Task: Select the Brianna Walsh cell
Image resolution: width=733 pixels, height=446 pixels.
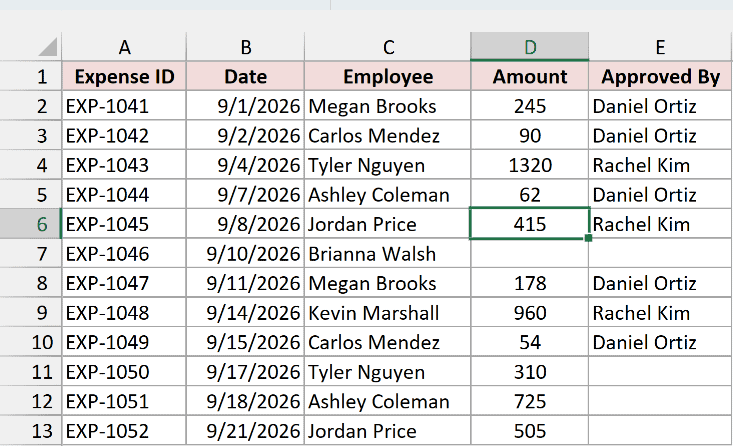Action: click(388, 253)
